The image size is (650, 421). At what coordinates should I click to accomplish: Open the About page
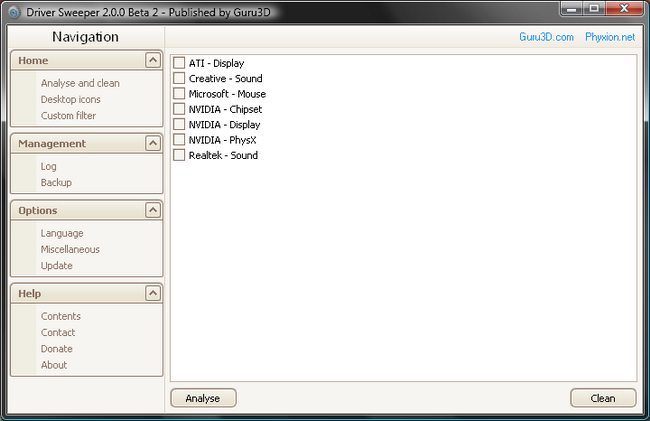pos(53,365)
